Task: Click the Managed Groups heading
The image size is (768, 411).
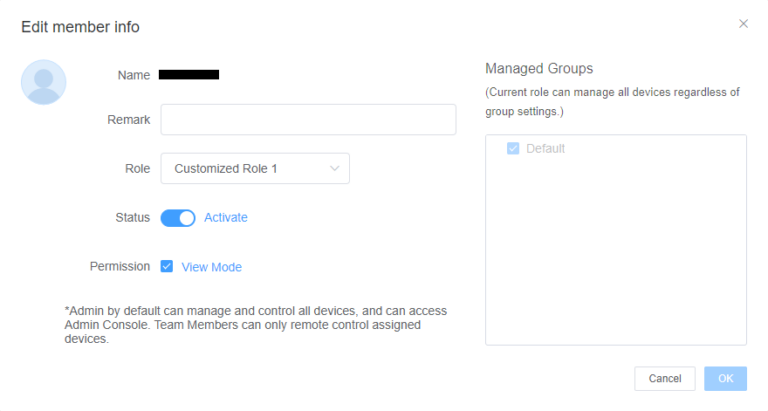Action: 539,69
